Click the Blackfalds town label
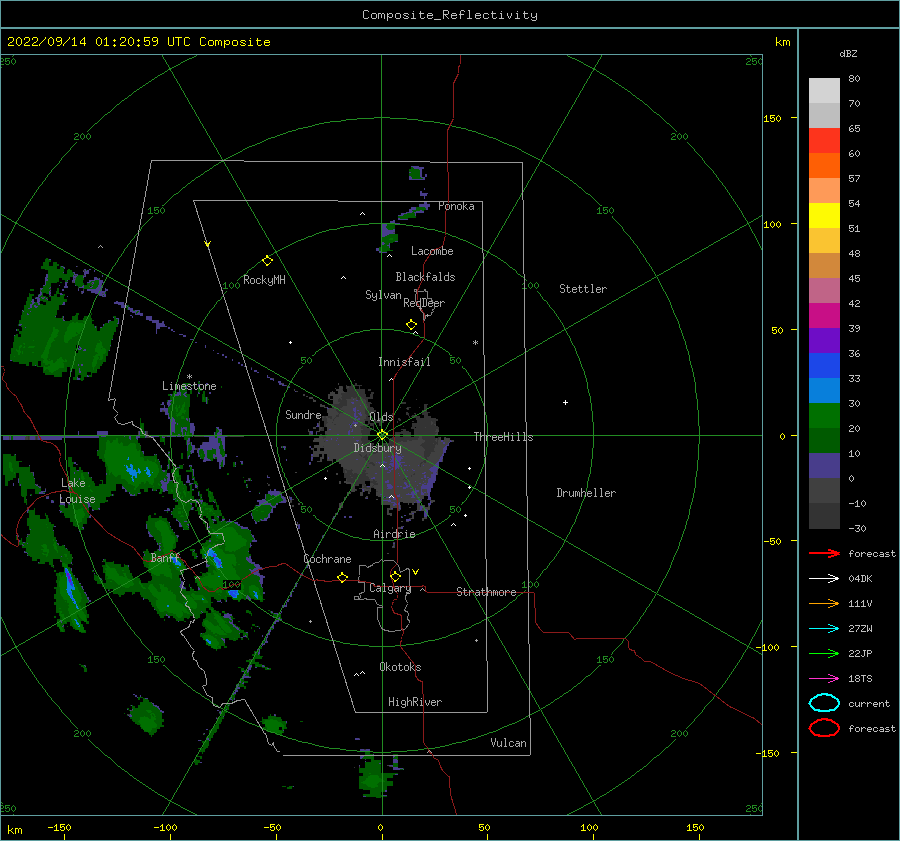The image size is (900, 841). tap(425, 277)
